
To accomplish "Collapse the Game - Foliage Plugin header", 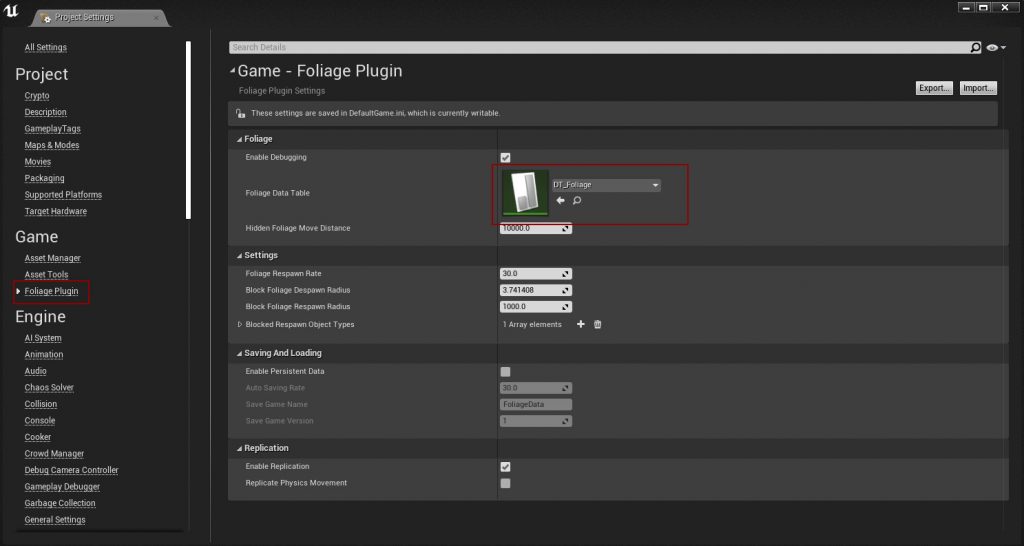I will tap(232, 71).
